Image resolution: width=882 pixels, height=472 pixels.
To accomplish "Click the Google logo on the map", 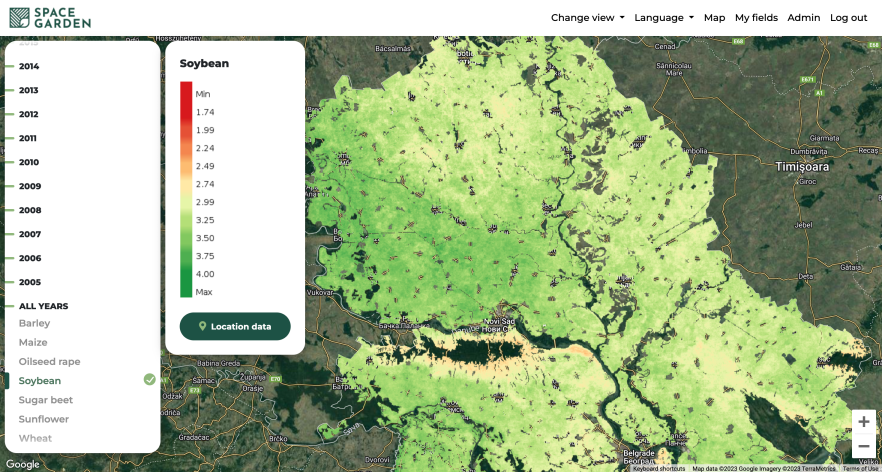I will (x=23, y=464).
